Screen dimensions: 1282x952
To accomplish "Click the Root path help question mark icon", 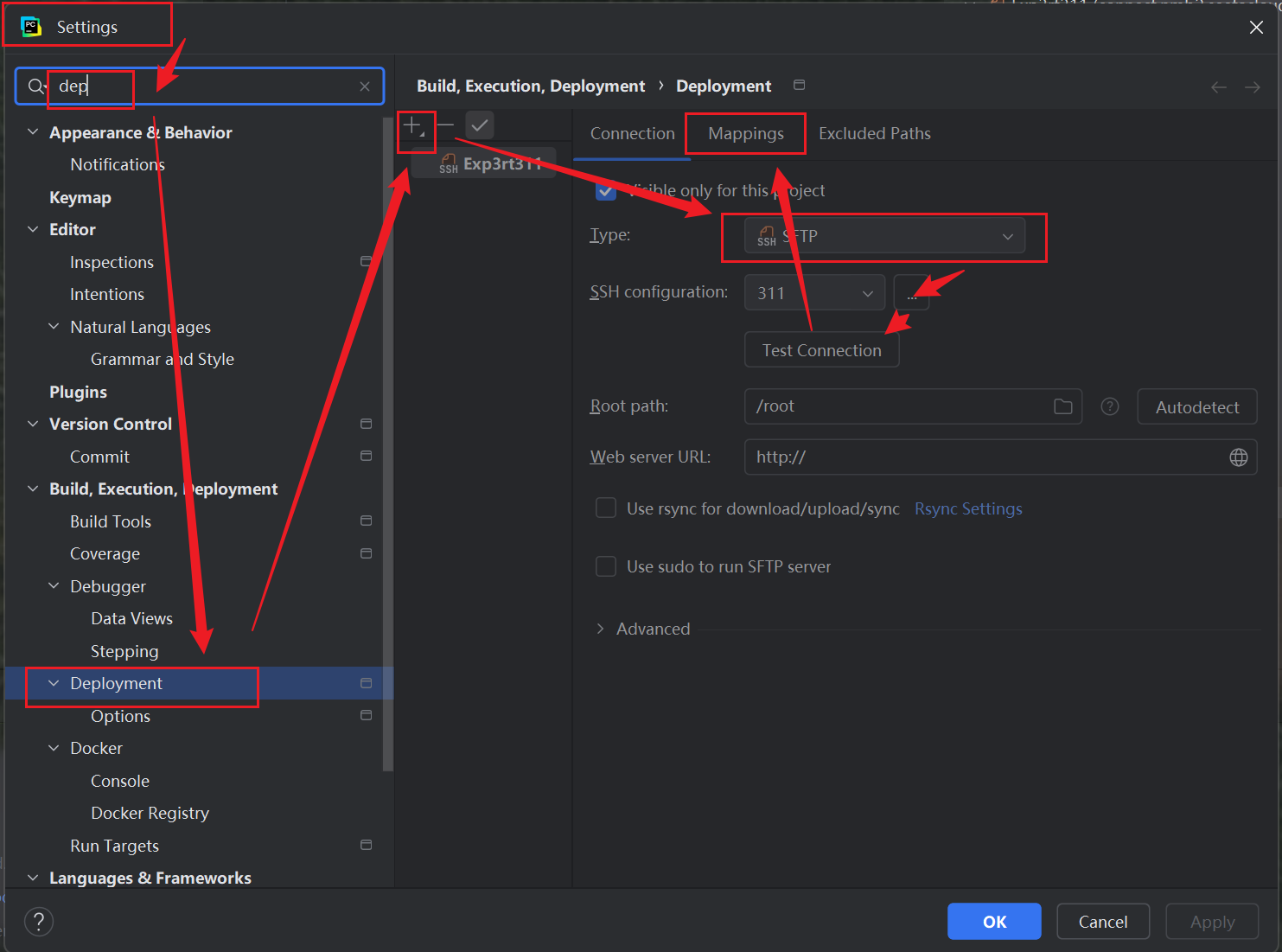I will (x=1109, y=406).
